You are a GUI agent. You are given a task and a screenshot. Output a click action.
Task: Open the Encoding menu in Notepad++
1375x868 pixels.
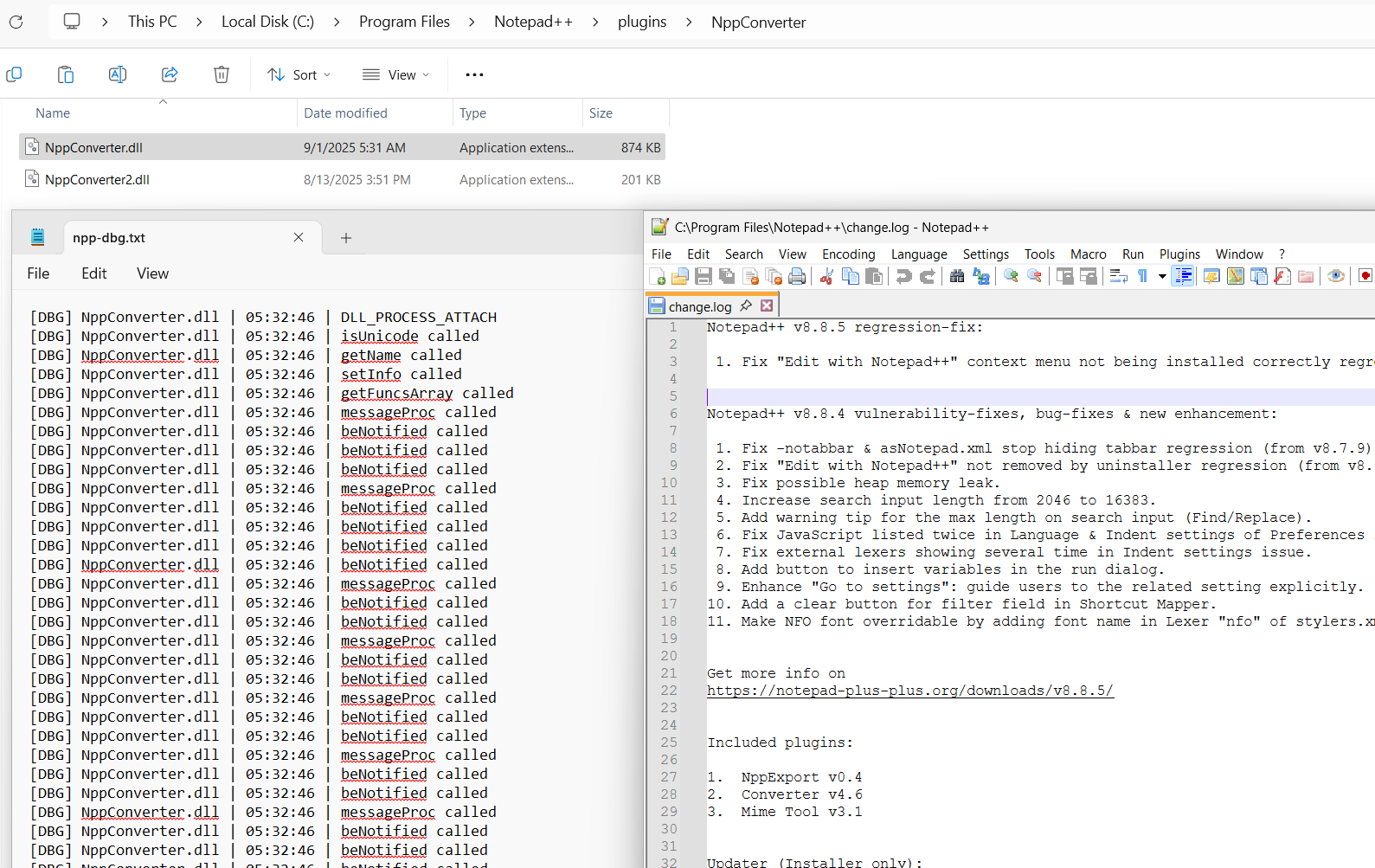tap(848, 254)
